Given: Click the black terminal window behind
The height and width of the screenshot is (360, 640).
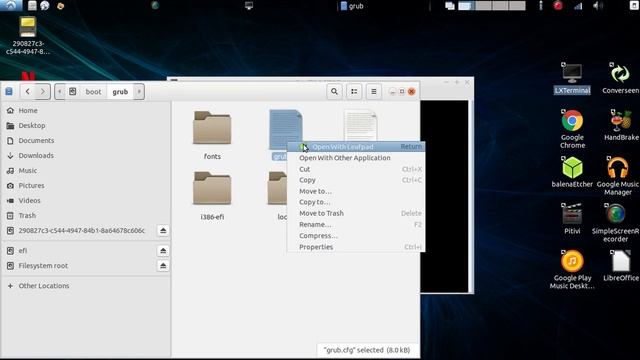Looking at the screenshot, I should coord(444,196).
